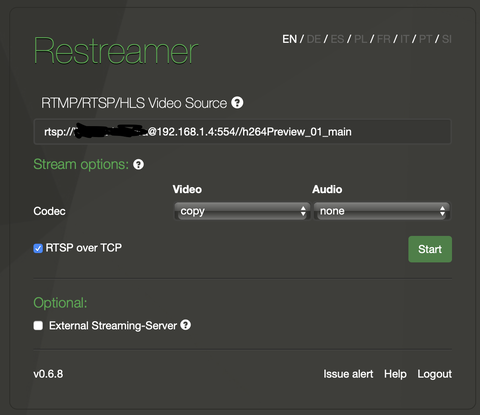The height and width of the screenshot is (415, 480).
Task: Open the Help link in the footer
Action: click(x=395, y=374)
